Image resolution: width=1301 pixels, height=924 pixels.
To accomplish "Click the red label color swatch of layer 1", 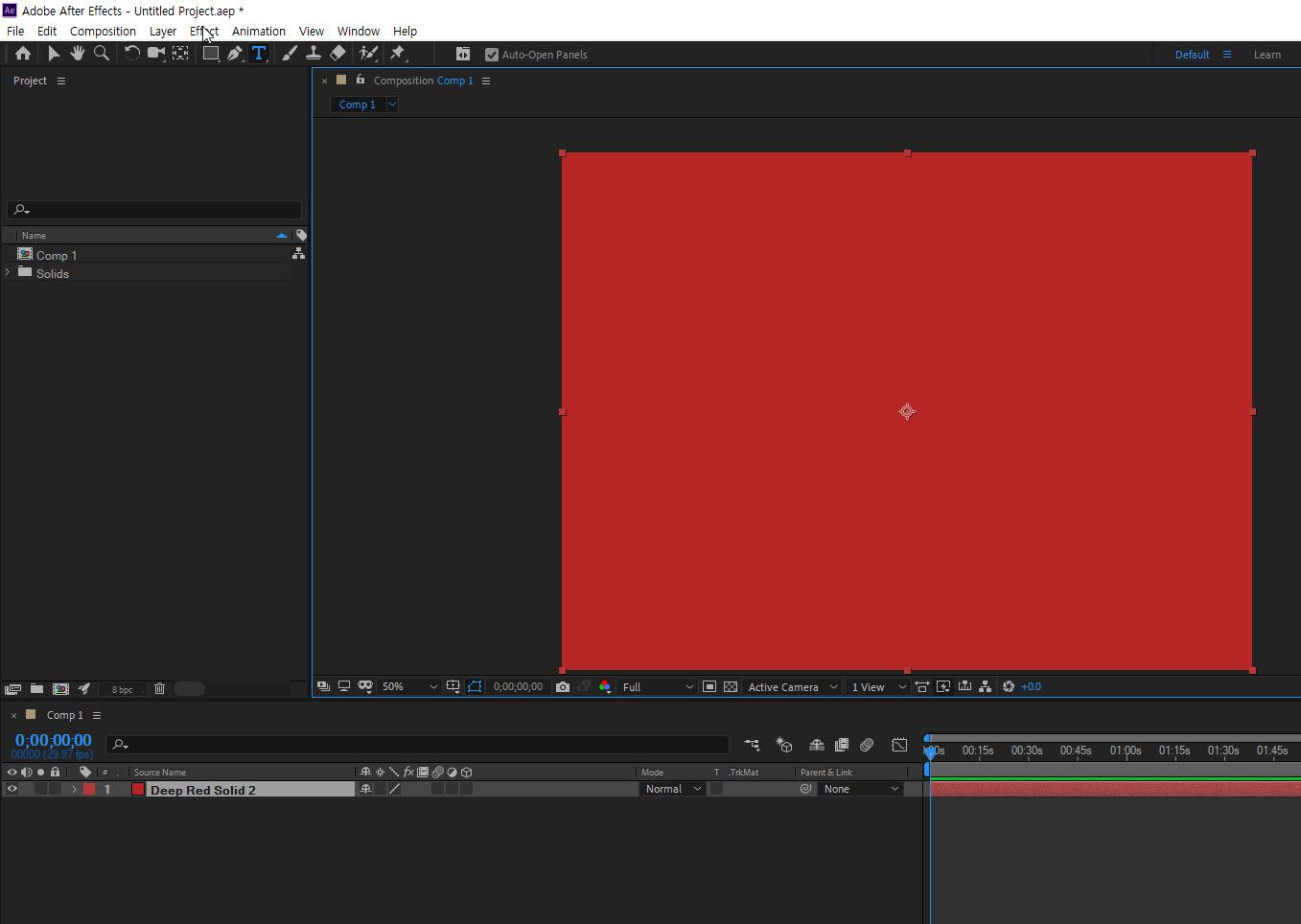I will click(x=89, y=789).
